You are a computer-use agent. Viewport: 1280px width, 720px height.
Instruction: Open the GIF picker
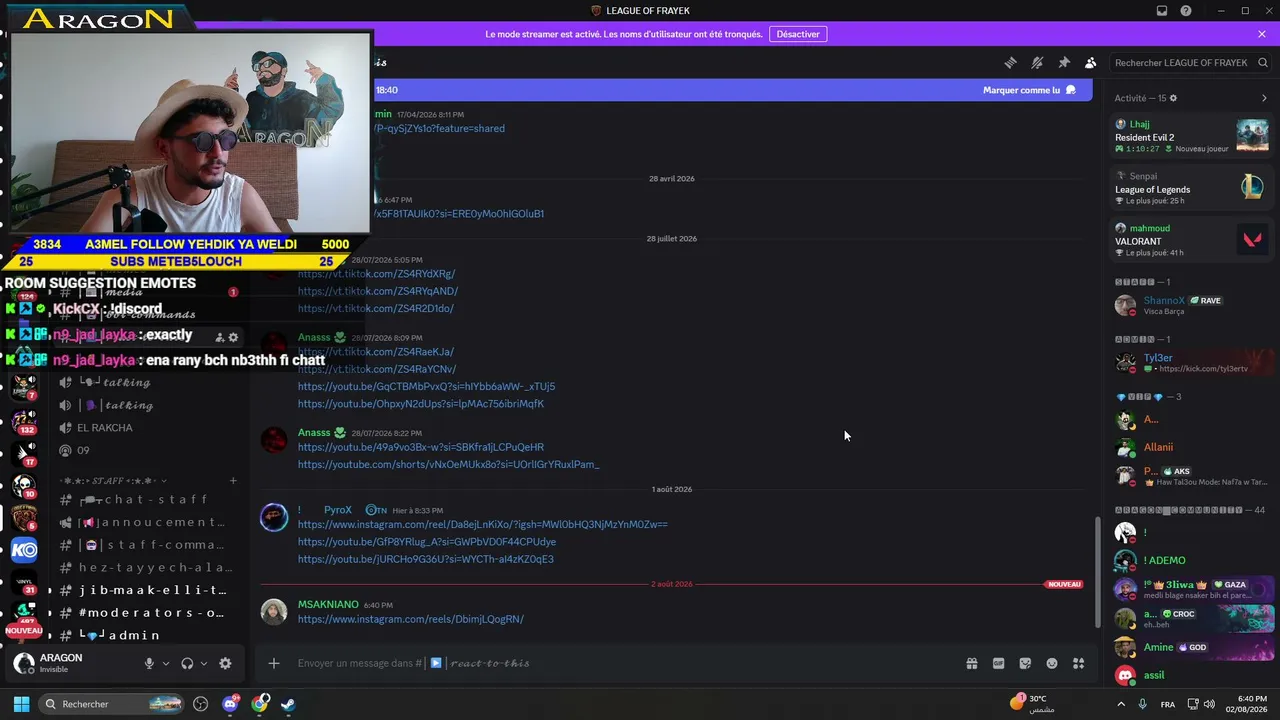tap(998, 663)
